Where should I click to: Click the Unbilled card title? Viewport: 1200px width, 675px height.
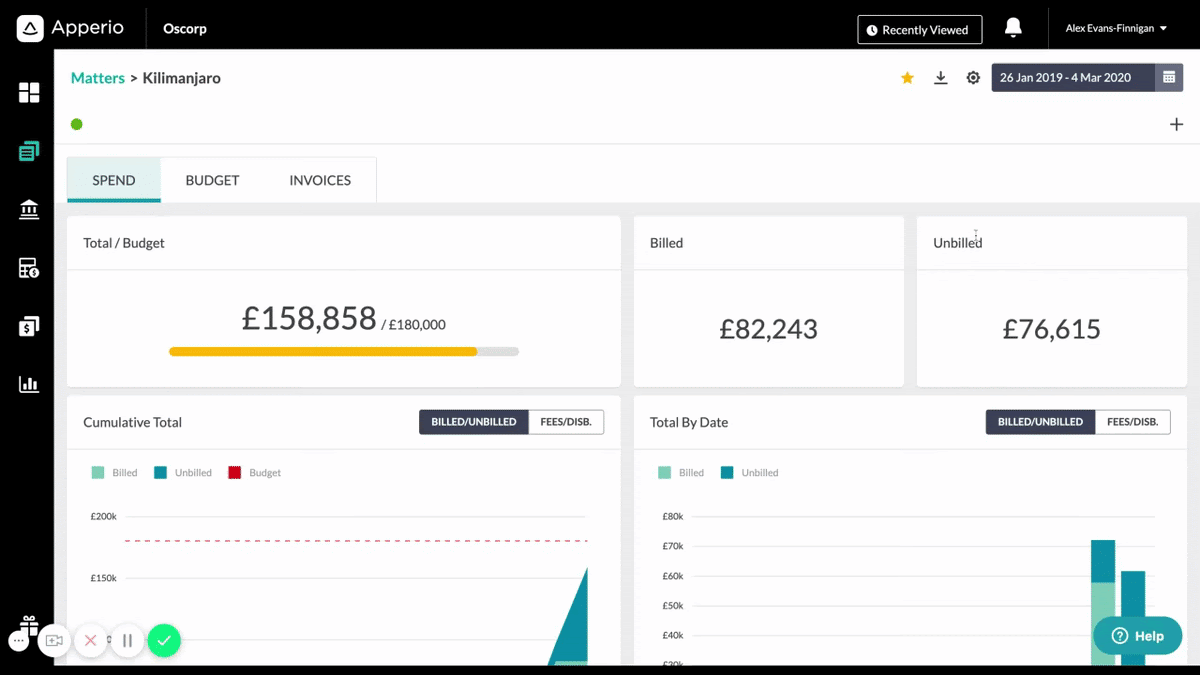(958, 243)
